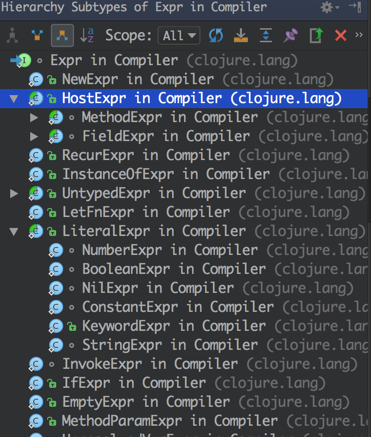Select NewExpr in Compiler row

(x=184, y=80)
